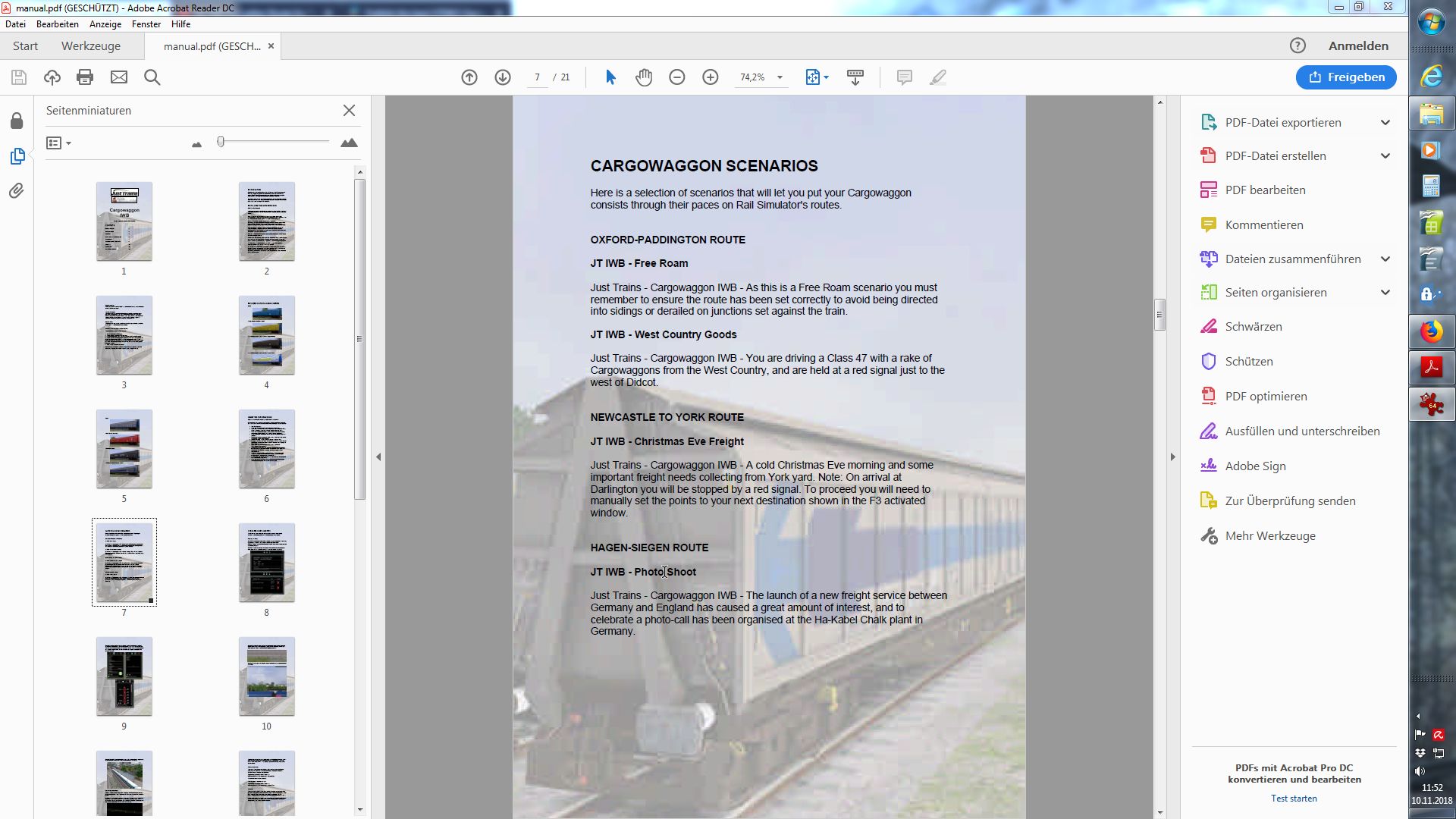
Task: Open the Help question mark icon
Action: coord(1298,45)
